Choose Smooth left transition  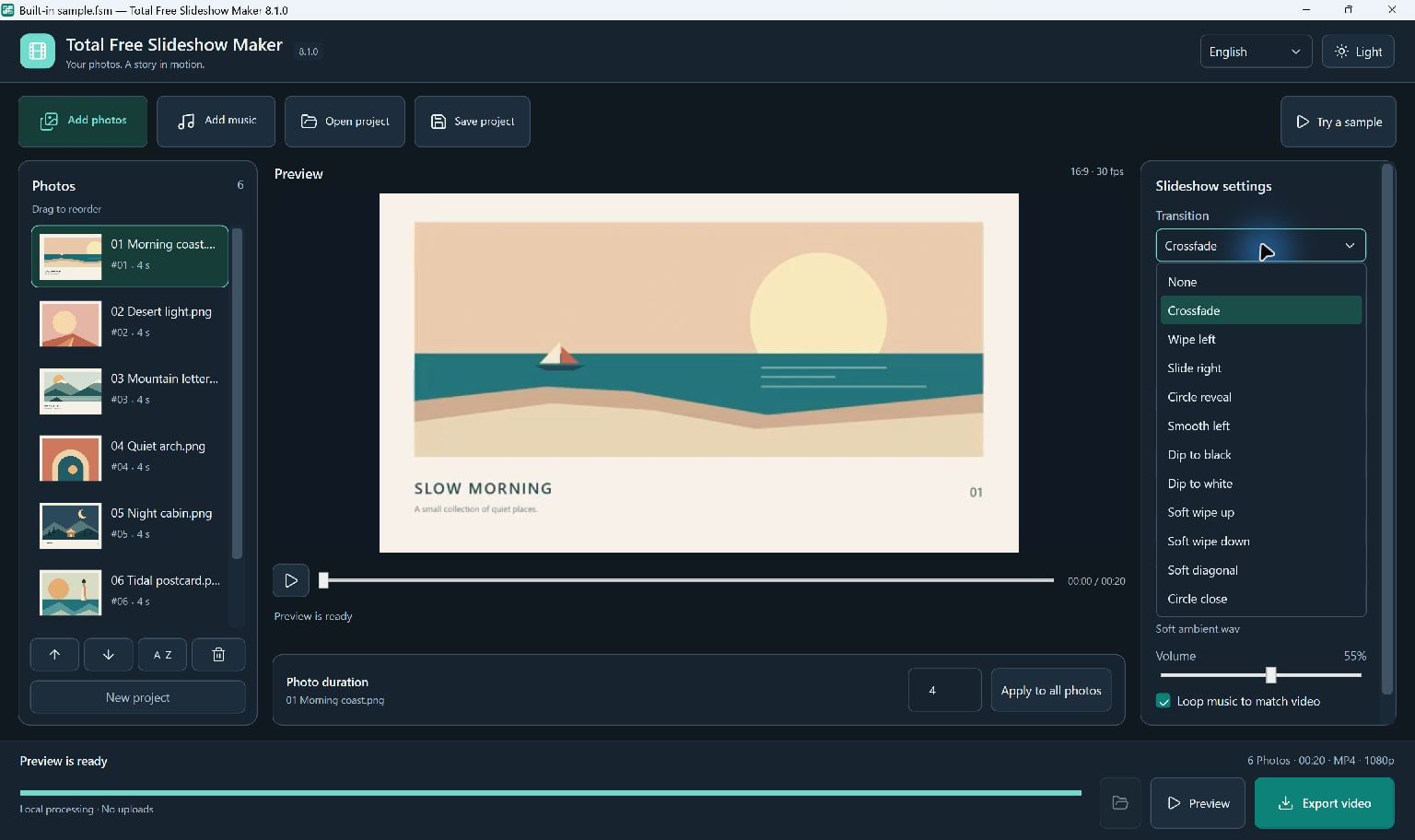point(1261,426)
